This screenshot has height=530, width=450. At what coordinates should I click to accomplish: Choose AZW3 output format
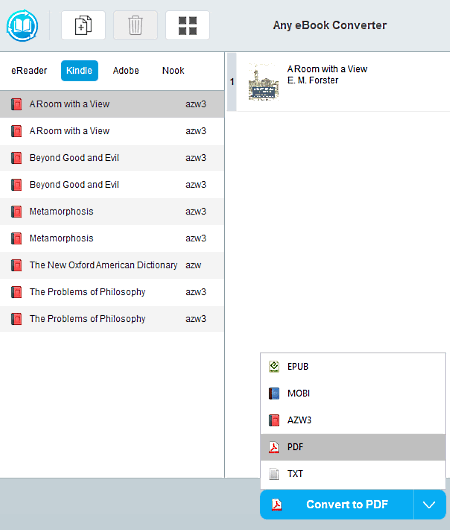(353, 420)
